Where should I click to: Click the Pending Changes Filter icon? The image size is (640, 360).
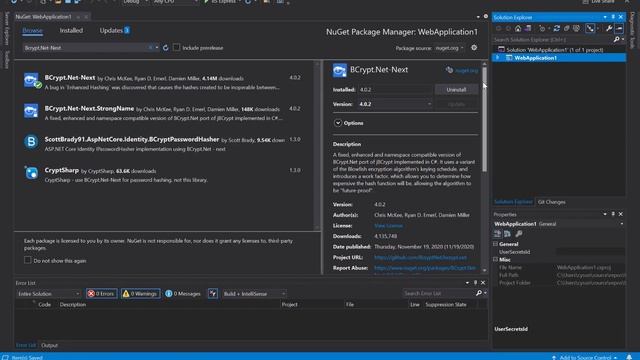click(542, 28)
